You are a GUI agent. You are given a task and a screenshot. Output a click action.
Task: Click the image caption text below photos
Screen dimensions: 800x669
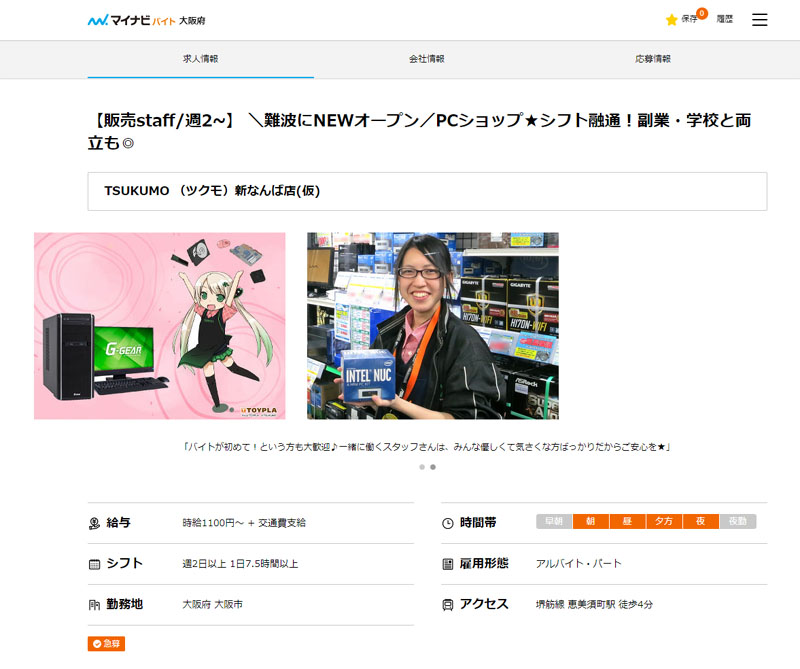point(427,447)
